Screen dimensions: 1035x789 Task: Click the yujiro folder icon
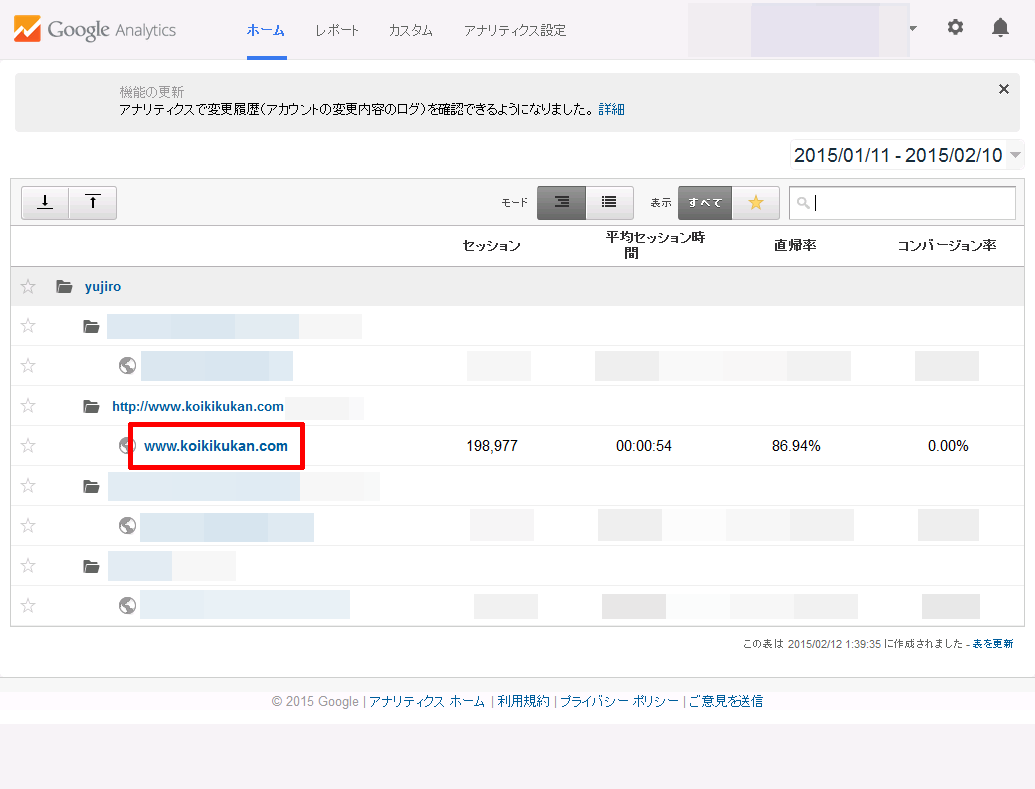click(x=64, y=287)
